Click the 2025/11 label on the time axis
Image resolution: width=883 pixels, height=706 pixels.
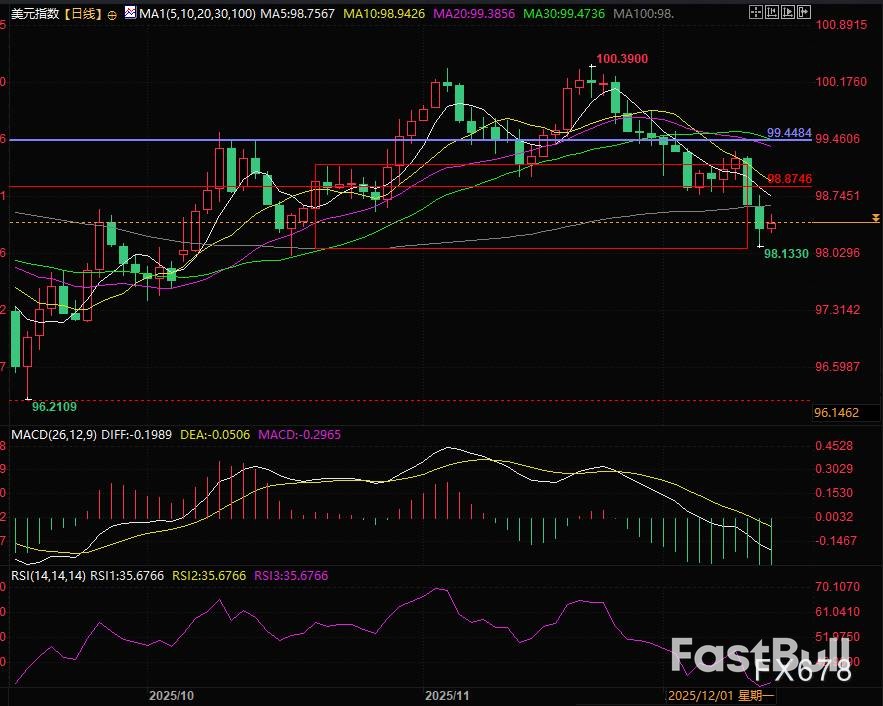tap(447, 694)
